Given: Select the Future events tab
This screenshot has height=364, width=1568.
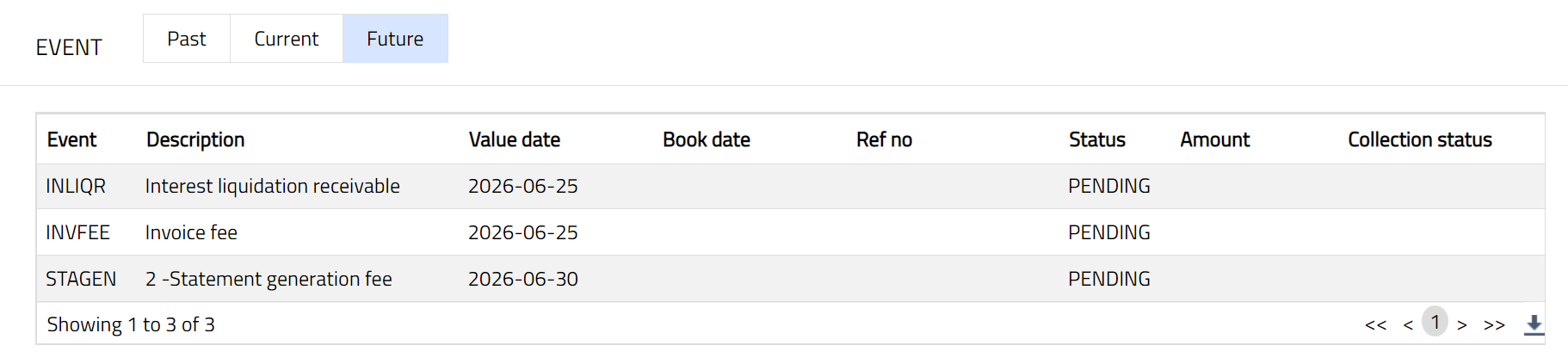Looking at the screenshot, I should (395, 39).
